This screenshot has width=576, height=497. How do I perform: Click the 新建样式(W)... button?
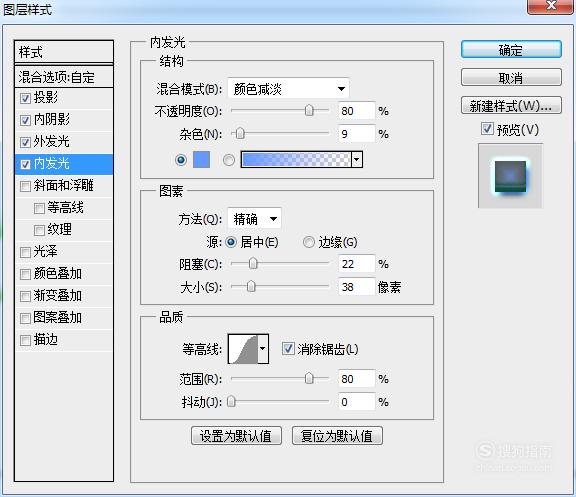[x=511, y=106]
